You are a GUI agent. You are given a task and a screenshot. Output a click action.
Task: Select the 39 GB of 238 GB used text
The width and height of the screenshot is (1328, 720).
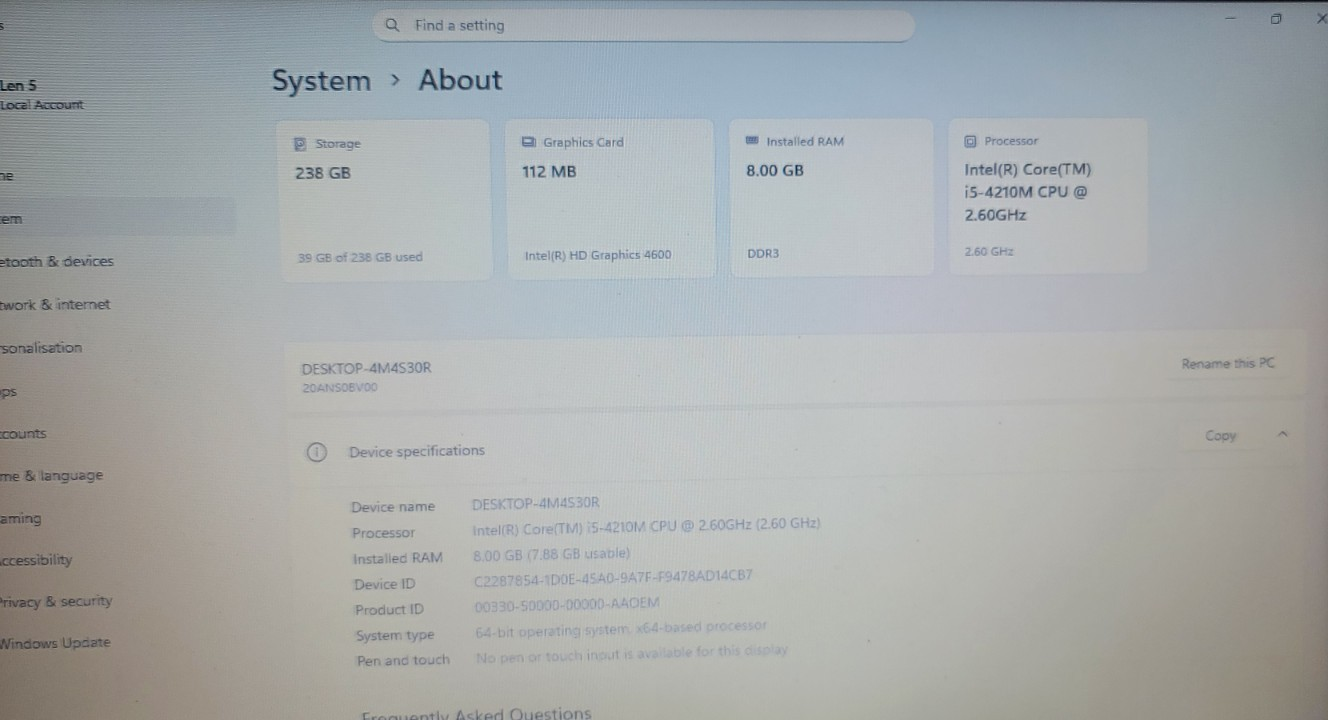coord(360,257)
